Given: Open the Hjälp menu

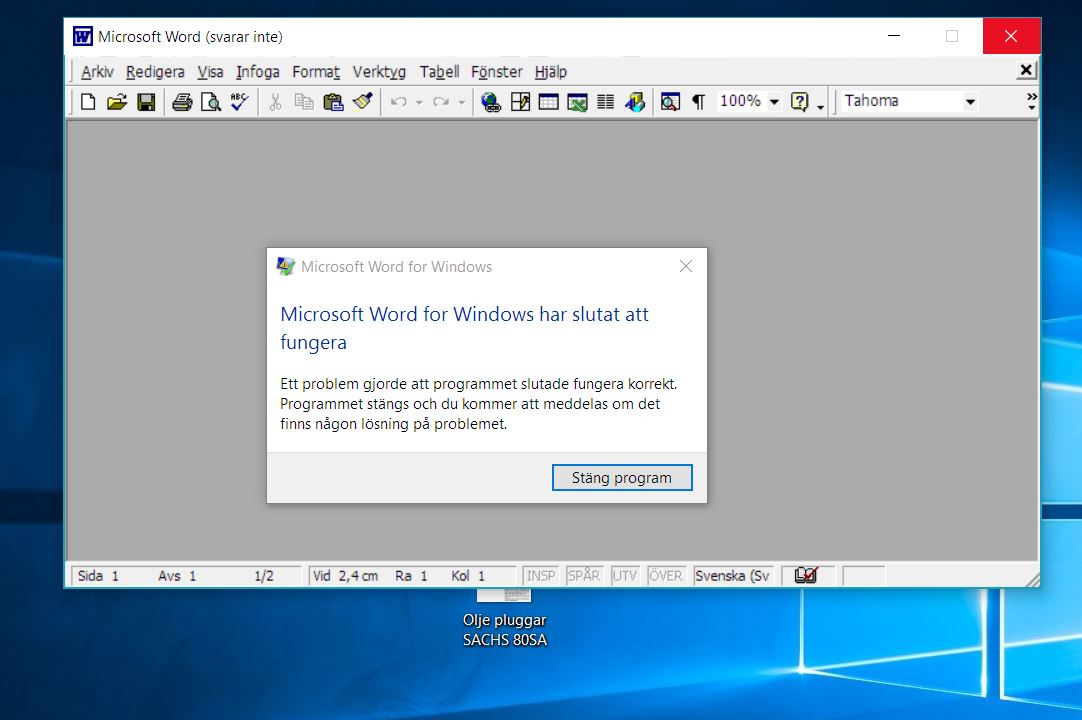Looking at the screenshot, I should (550, 72).
